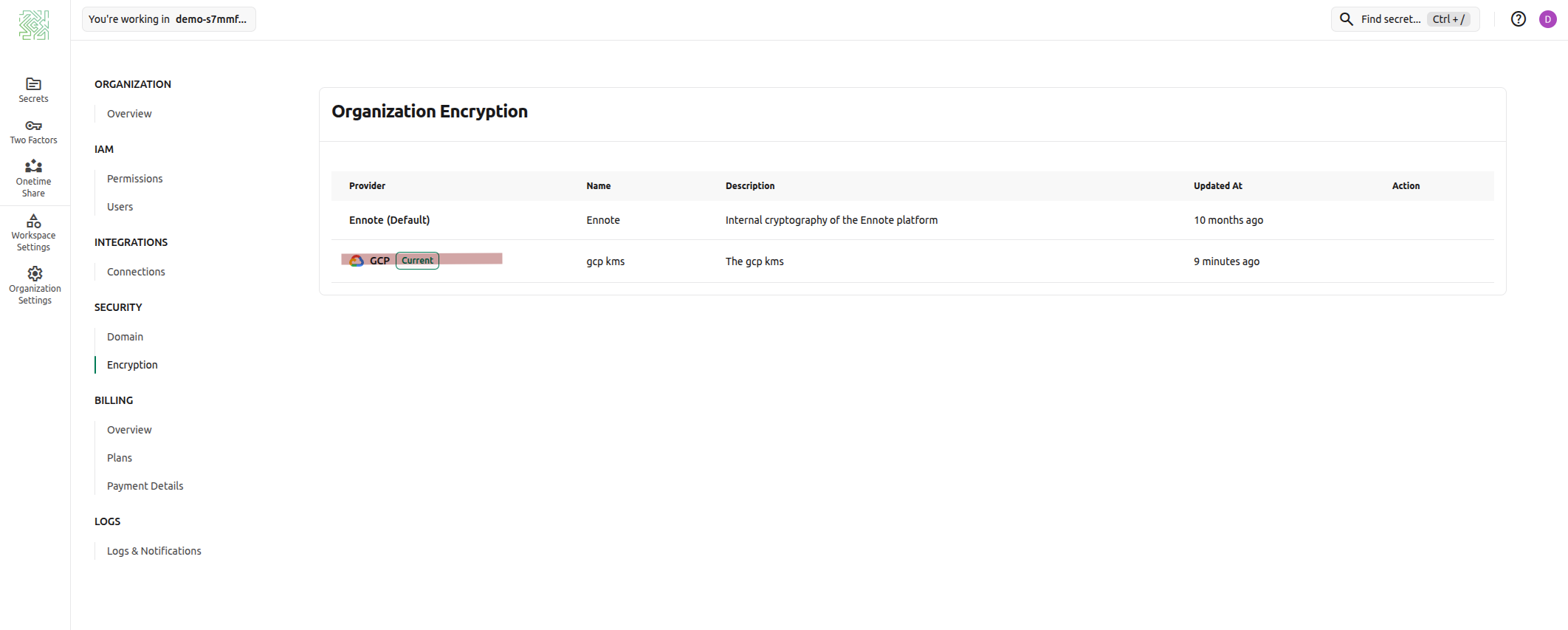Open Payment Details page
The height and width of the screenshot is (630, 1568).
pos(145,486)
